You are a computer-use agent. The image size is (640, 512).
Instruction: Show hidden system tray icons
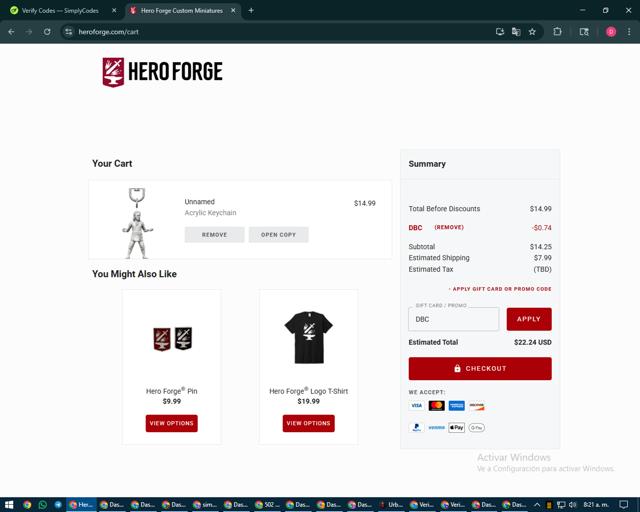(x=538, y=505)
